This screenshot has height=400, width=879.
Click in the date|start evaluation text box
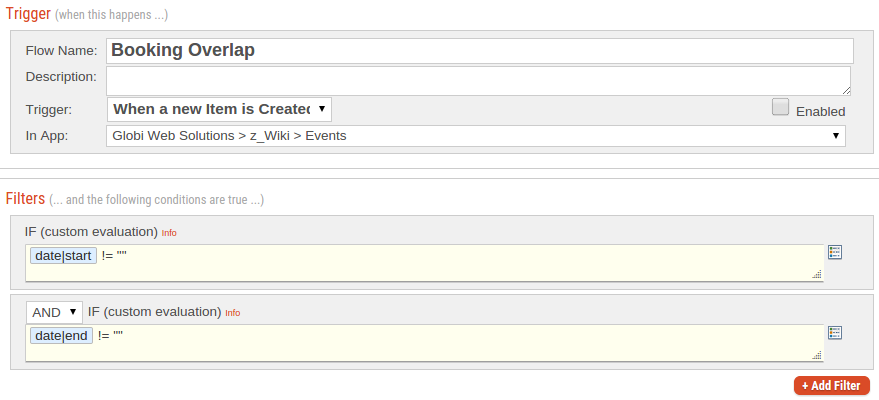coord(424,263)
